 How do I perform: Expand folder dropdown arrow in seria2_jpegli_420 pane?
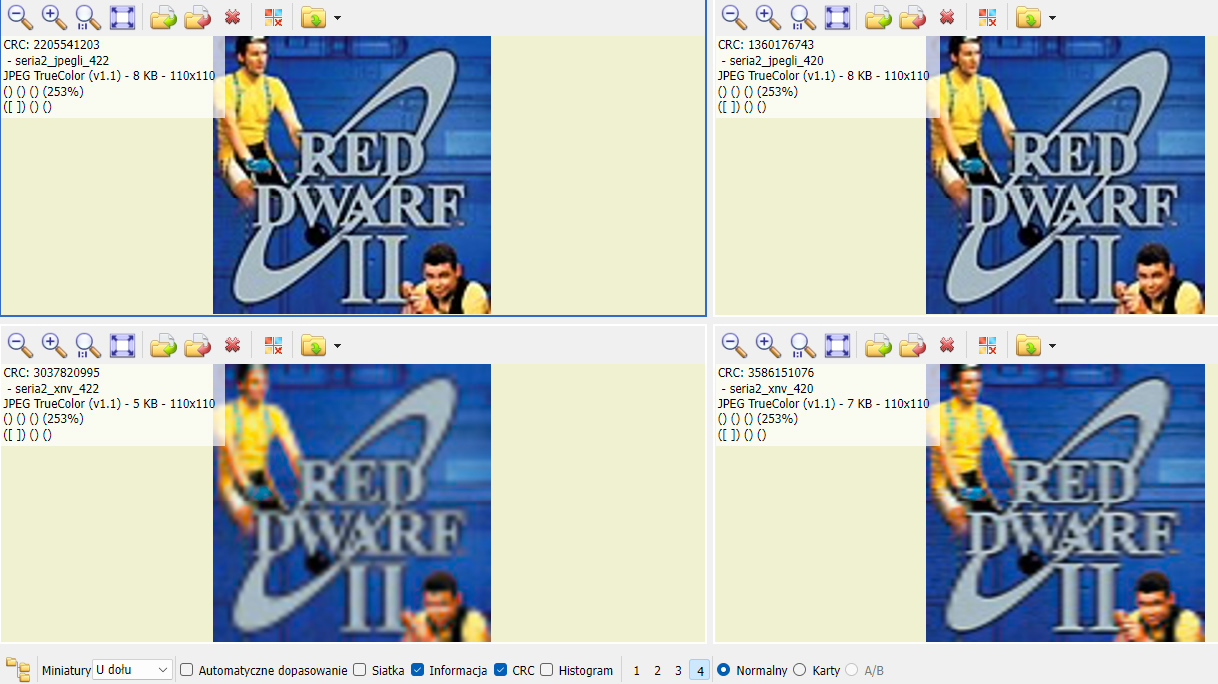(x=1051, y=18)
